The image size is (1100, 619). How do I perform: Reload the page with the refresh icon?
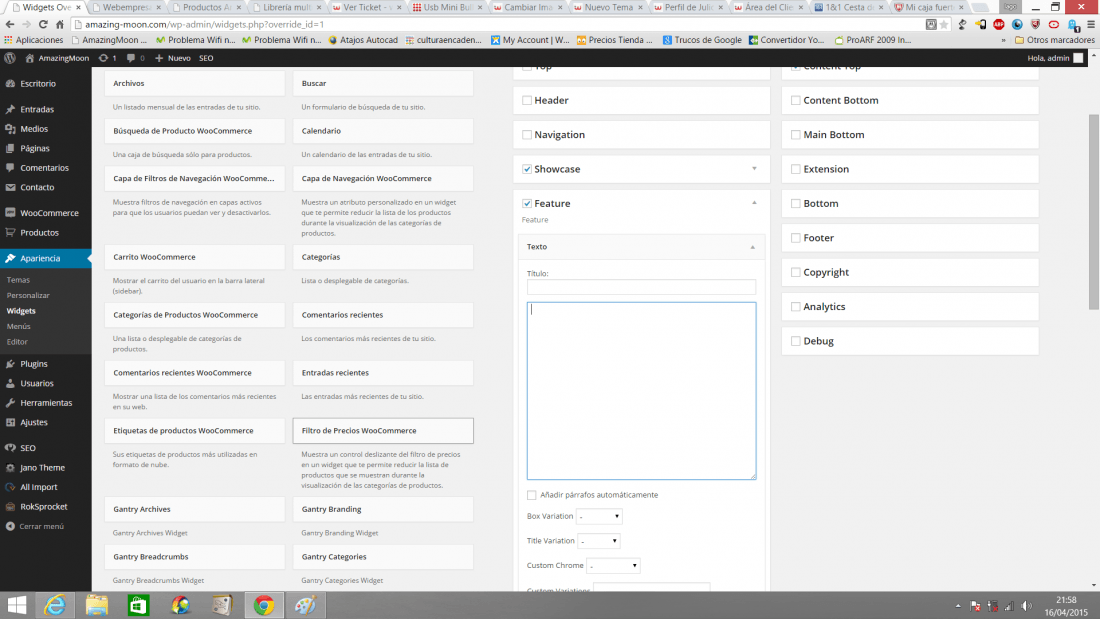pyautogui.click(x=43, y=24)
